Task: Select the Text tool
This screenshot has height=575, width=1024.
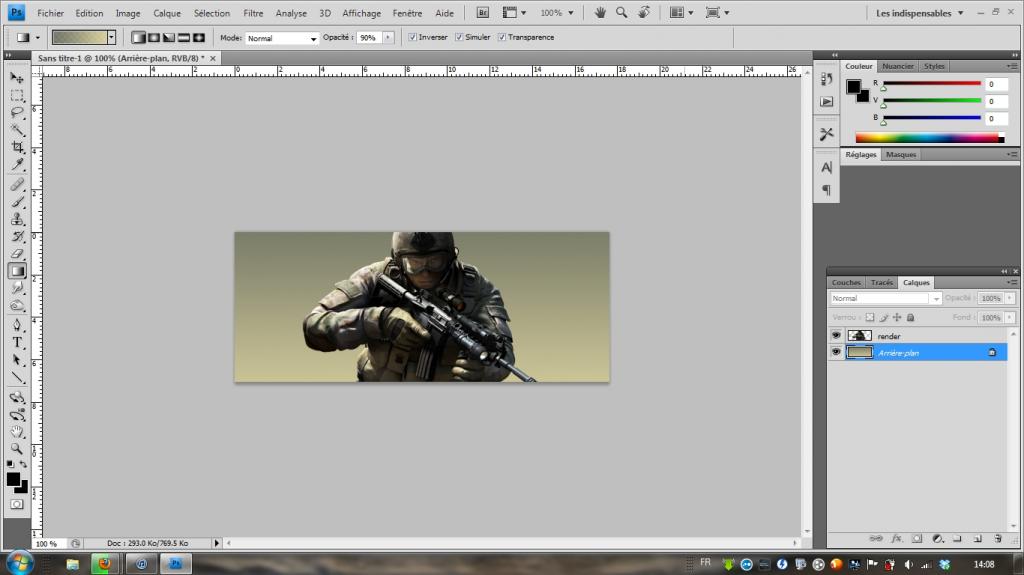Action: coord(17,342)
